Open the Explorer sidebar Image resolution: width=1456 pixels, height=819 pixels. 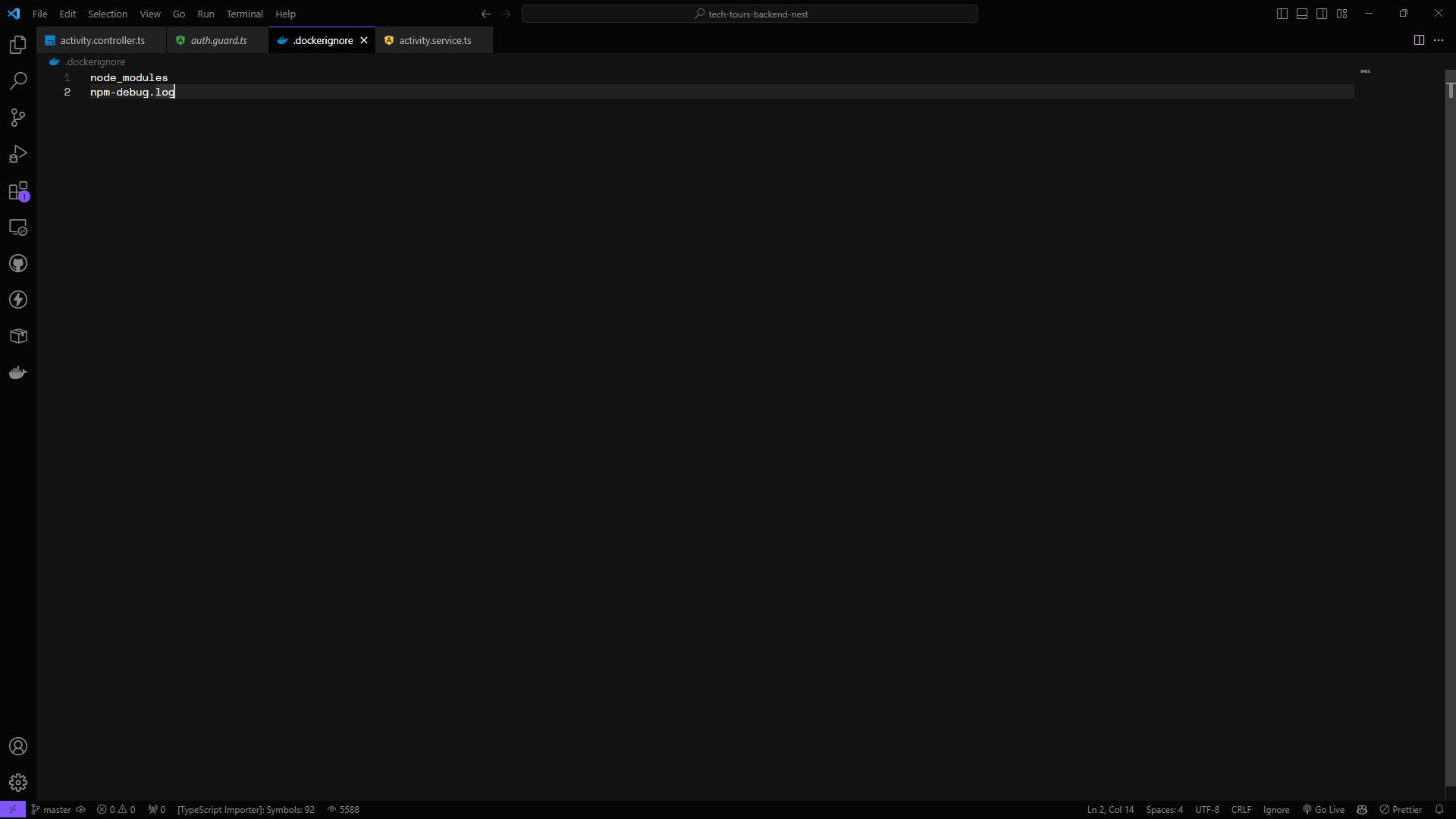(17, 45)
